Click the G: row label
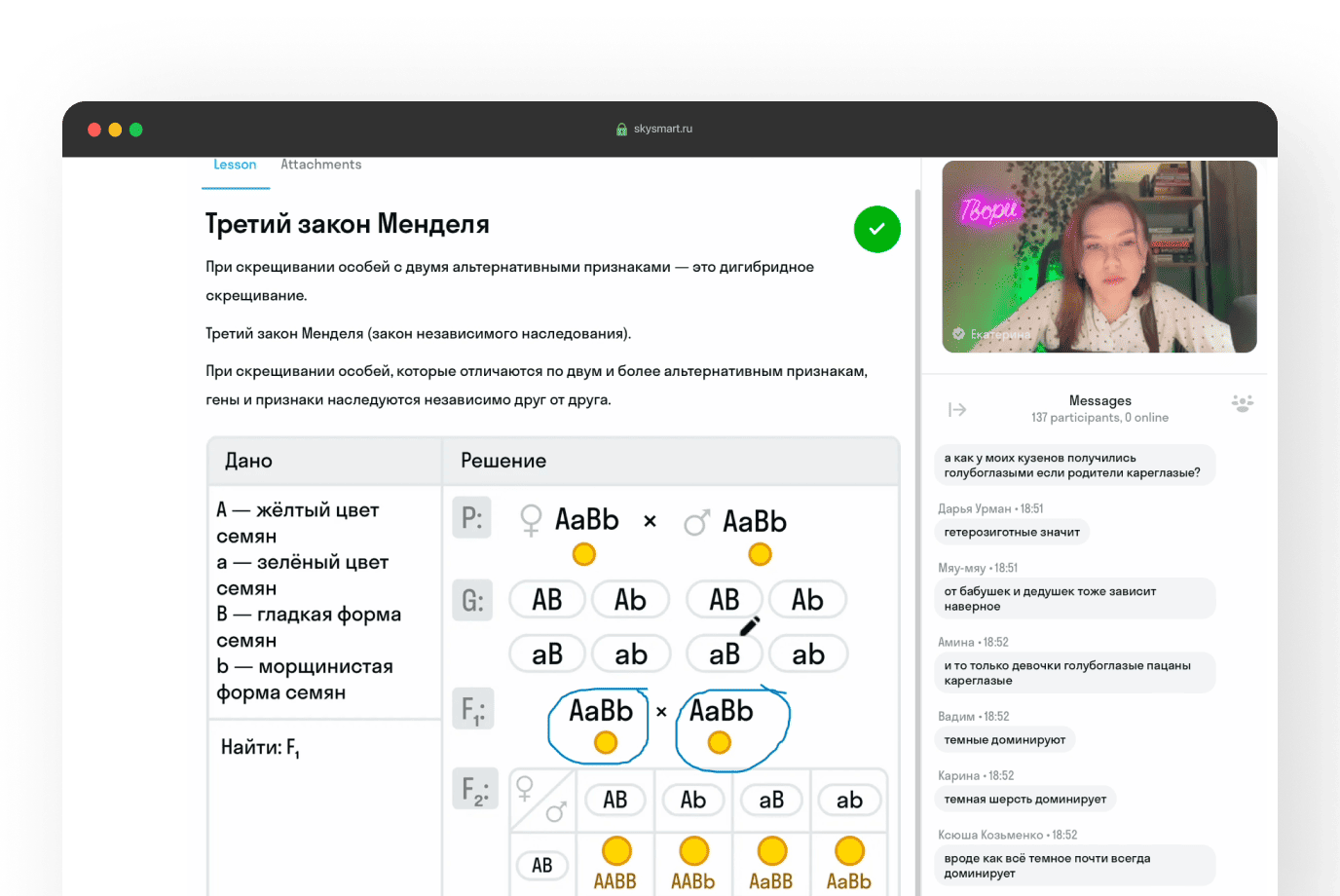Screen dimensions: 1340x896 [x=472, y=600]
